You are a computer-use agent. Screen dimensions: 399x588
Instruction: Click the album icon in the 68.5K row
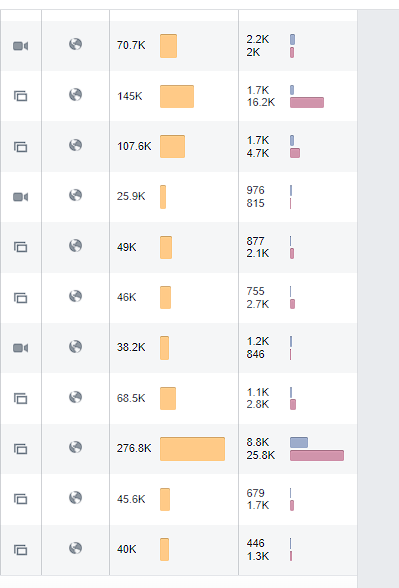[21, 398]
